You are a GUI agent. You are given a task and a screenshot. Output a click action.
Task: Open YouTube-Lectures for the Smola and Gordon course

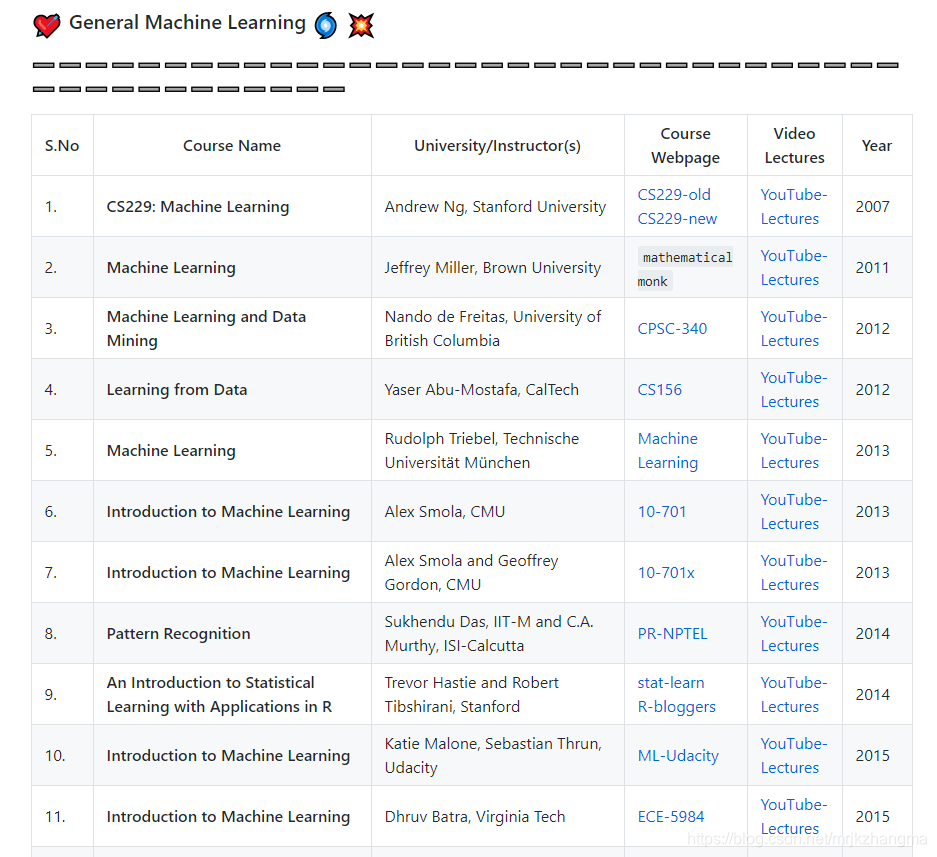pyautogui.click(x=794, y=573)
